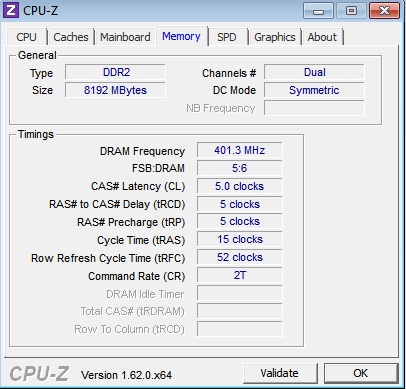Click the empty NB Frequency field
The height and width of the screenshot is (389, 406).
314,108
